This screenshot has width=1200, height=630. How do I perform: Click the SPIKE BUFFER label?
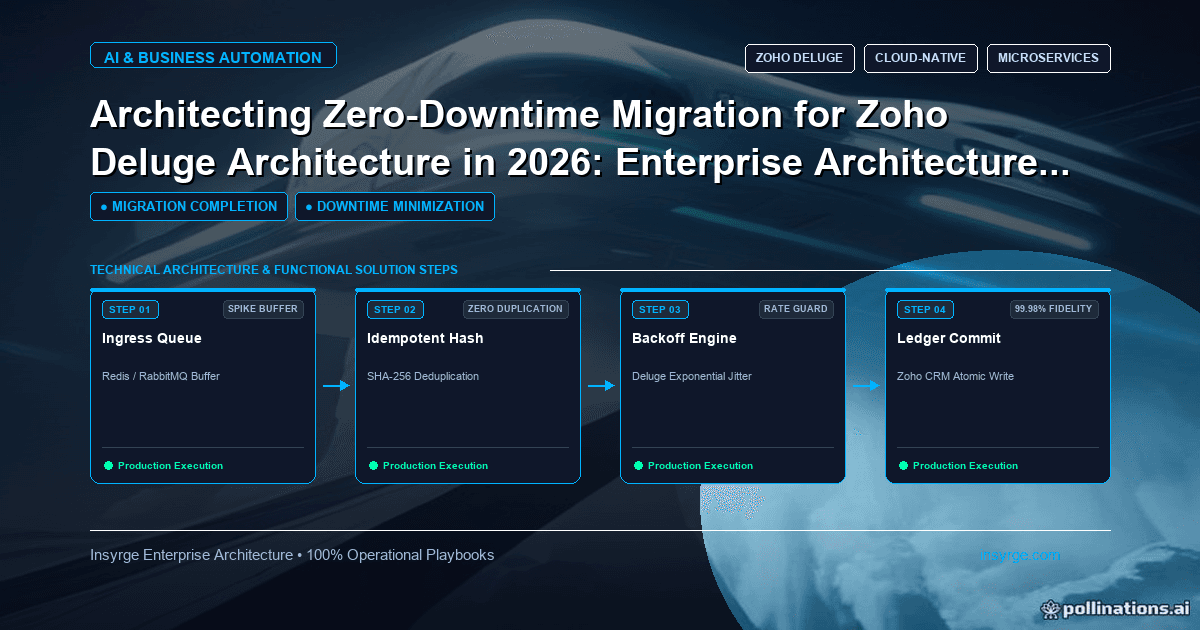coord(263,309)
